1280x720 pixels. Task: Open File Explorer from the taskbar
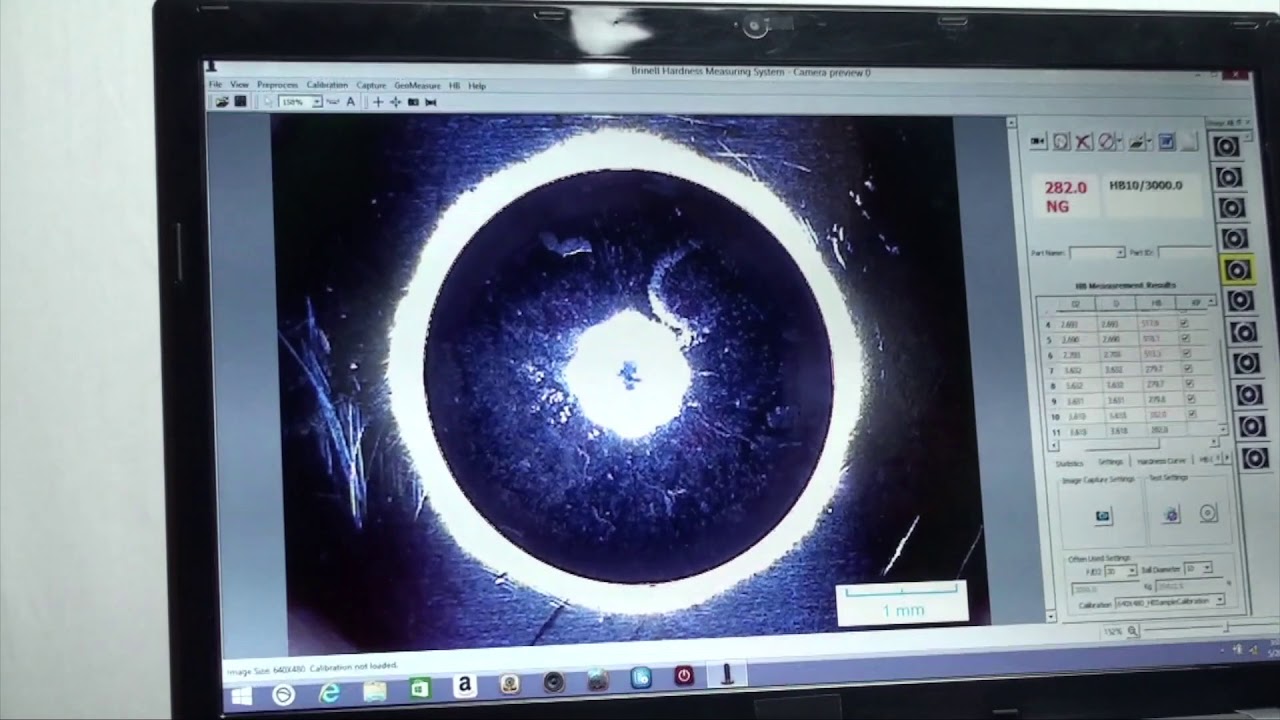point(375,690)
